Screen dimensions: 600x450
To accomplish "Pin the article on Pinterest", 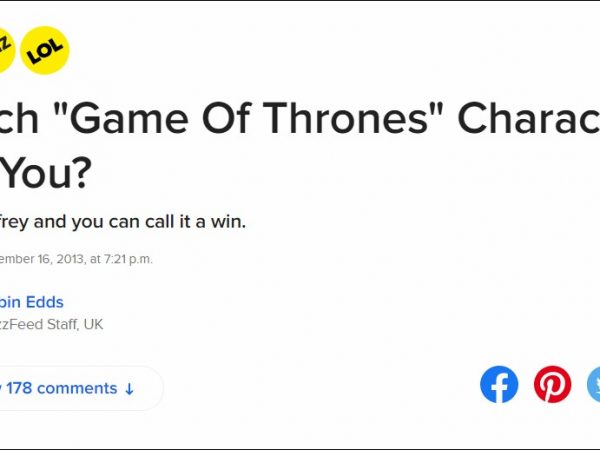I will point(552,385).
